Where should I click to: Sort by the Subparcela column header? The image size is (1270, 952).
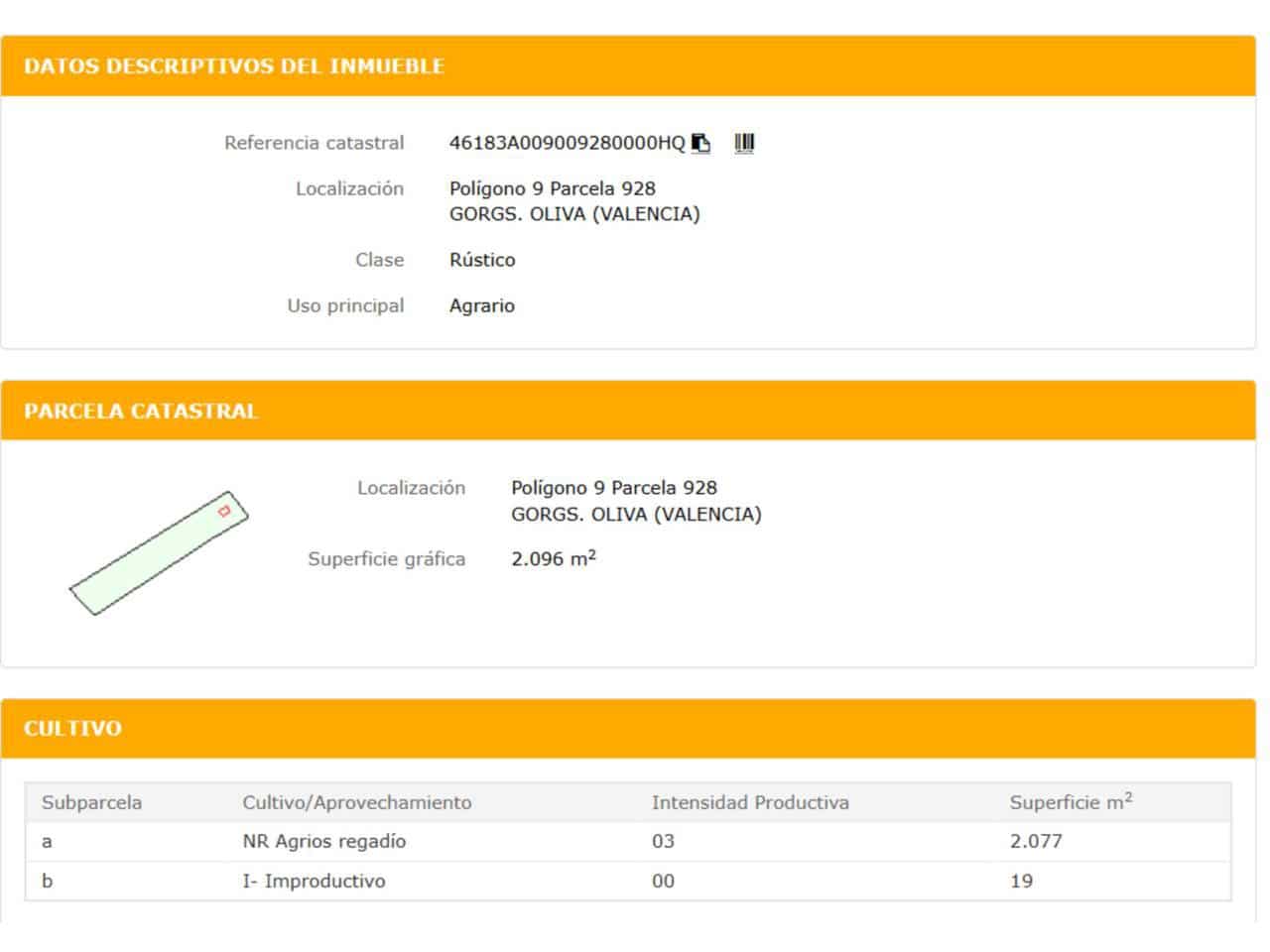(91, 802)
